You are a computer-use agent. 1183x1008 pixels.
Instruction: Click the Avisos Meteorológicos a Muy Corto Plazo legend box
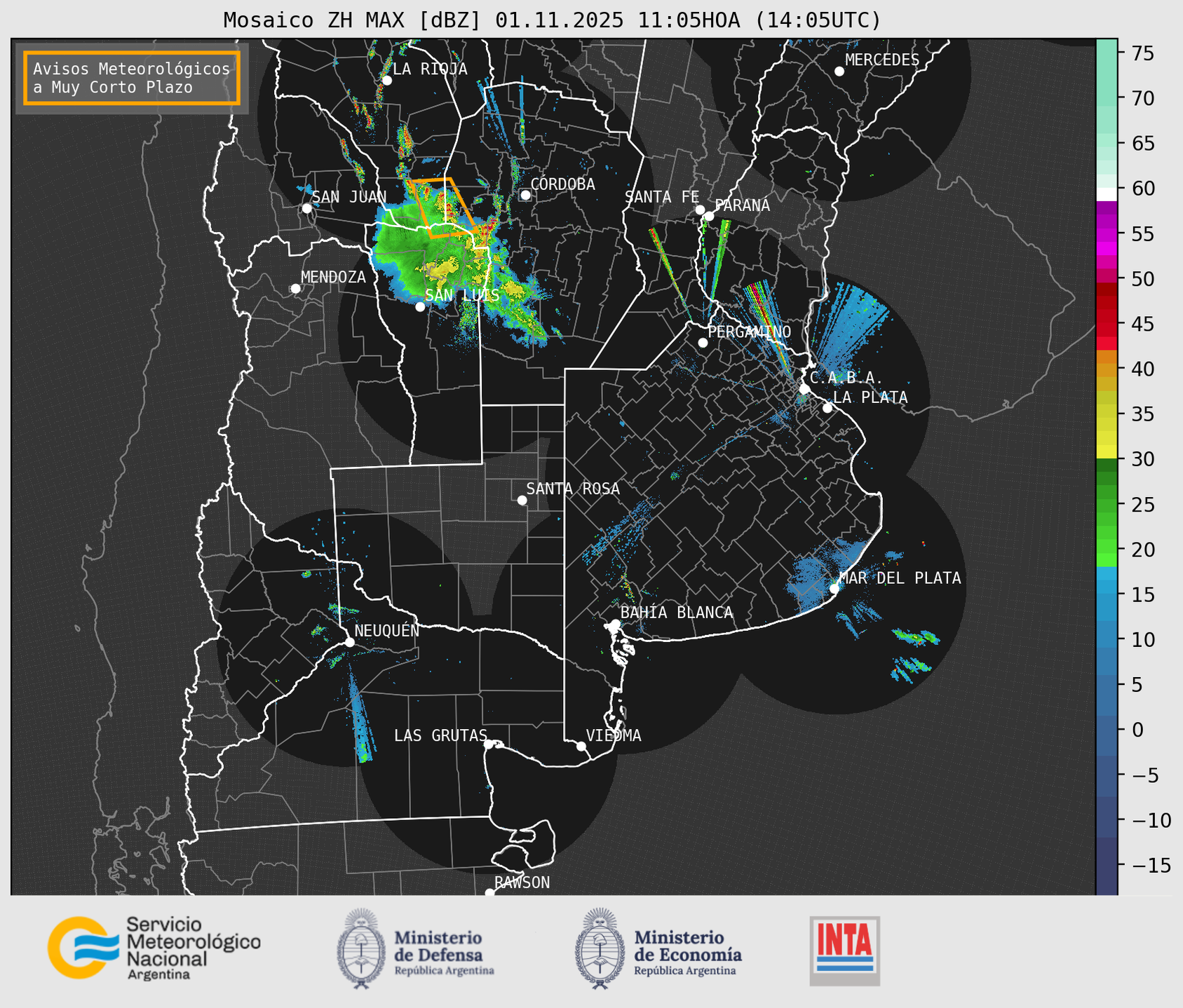point(132,78)
